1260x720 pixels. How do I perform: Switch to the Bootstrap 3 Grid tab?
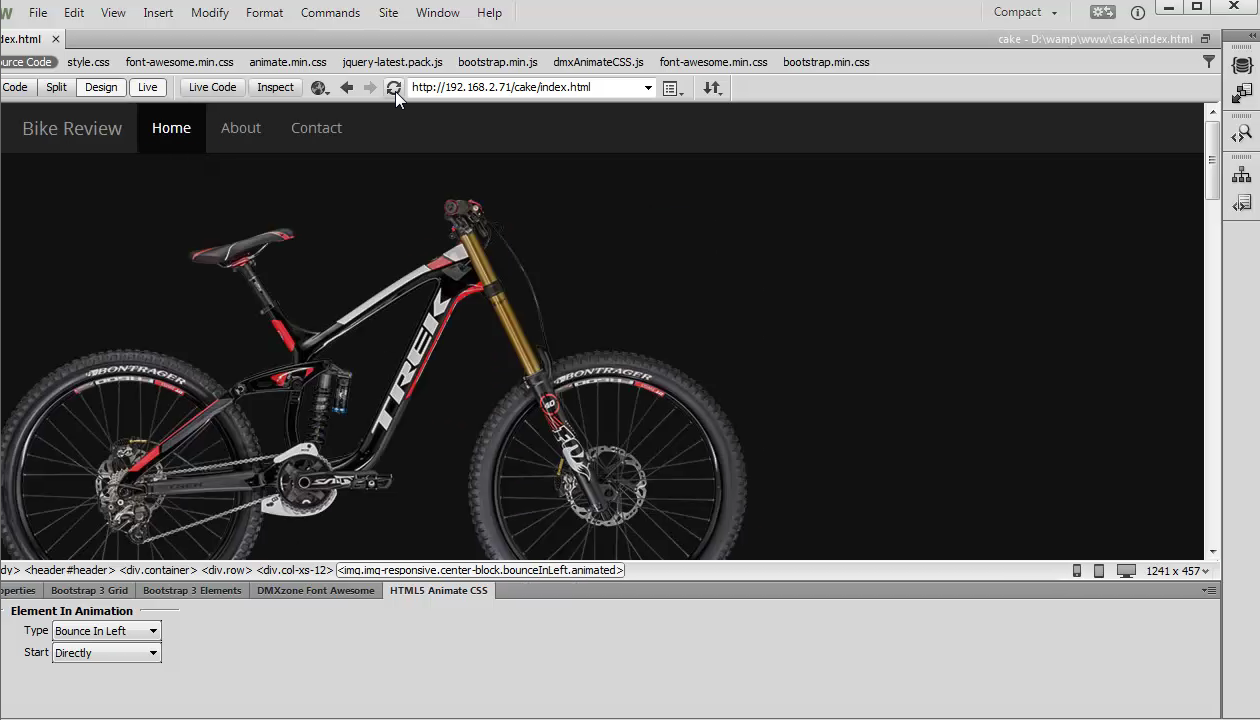coord(90,591)
